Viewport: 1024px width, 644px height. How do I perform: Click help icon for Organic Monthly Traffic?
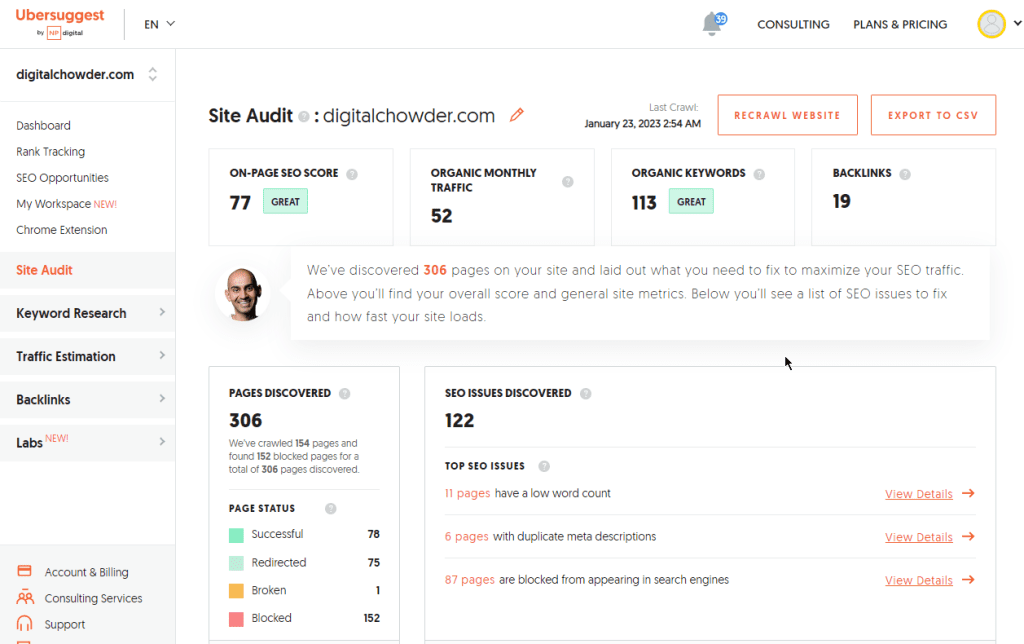[568, 182]
